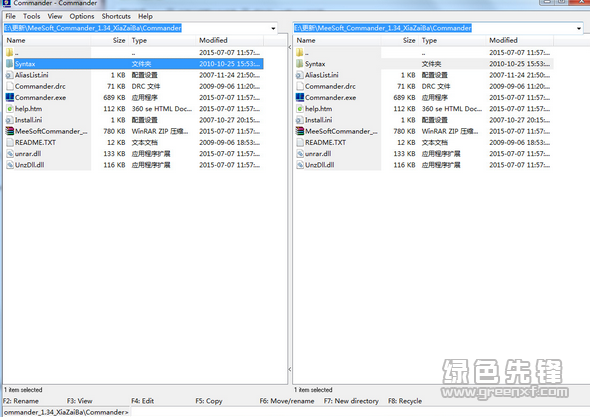Click the Commander.drc file icon in right pane
The image size is (590, 417).
pos(300,86)
